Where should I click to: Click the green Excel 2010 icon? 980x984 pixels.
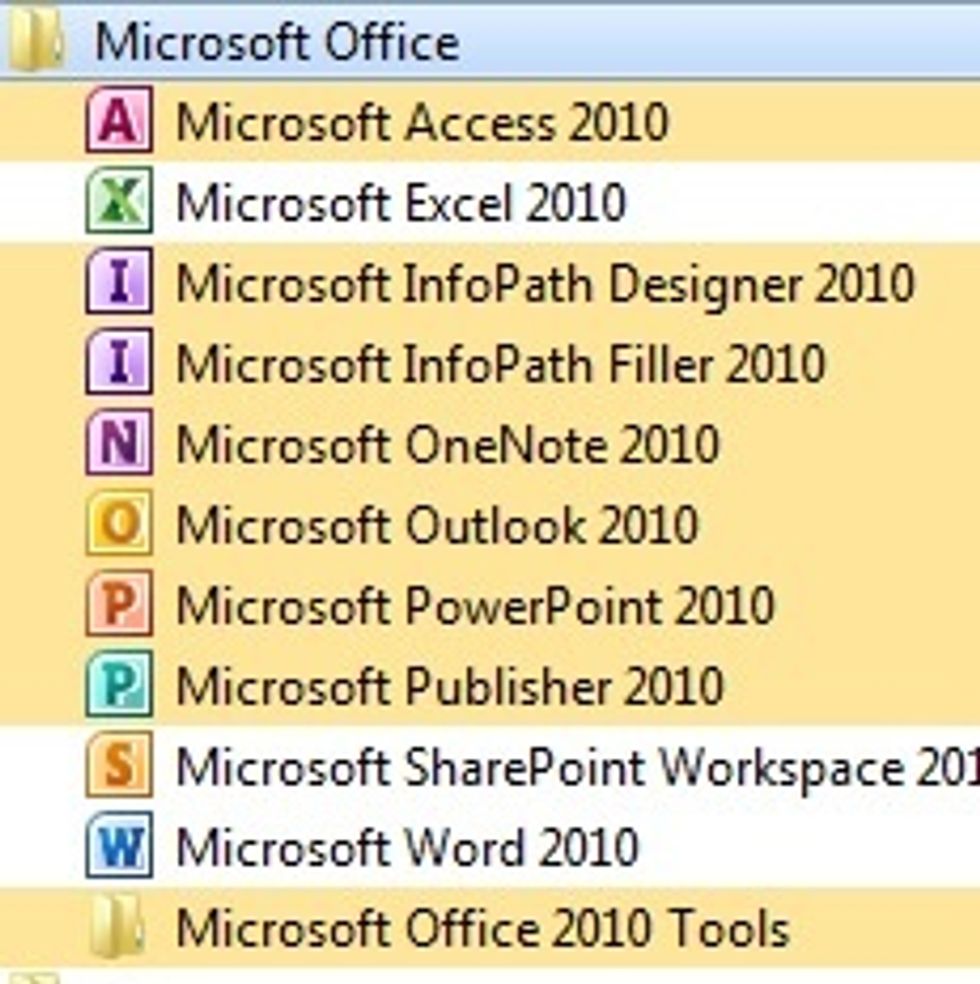(119, 202)
